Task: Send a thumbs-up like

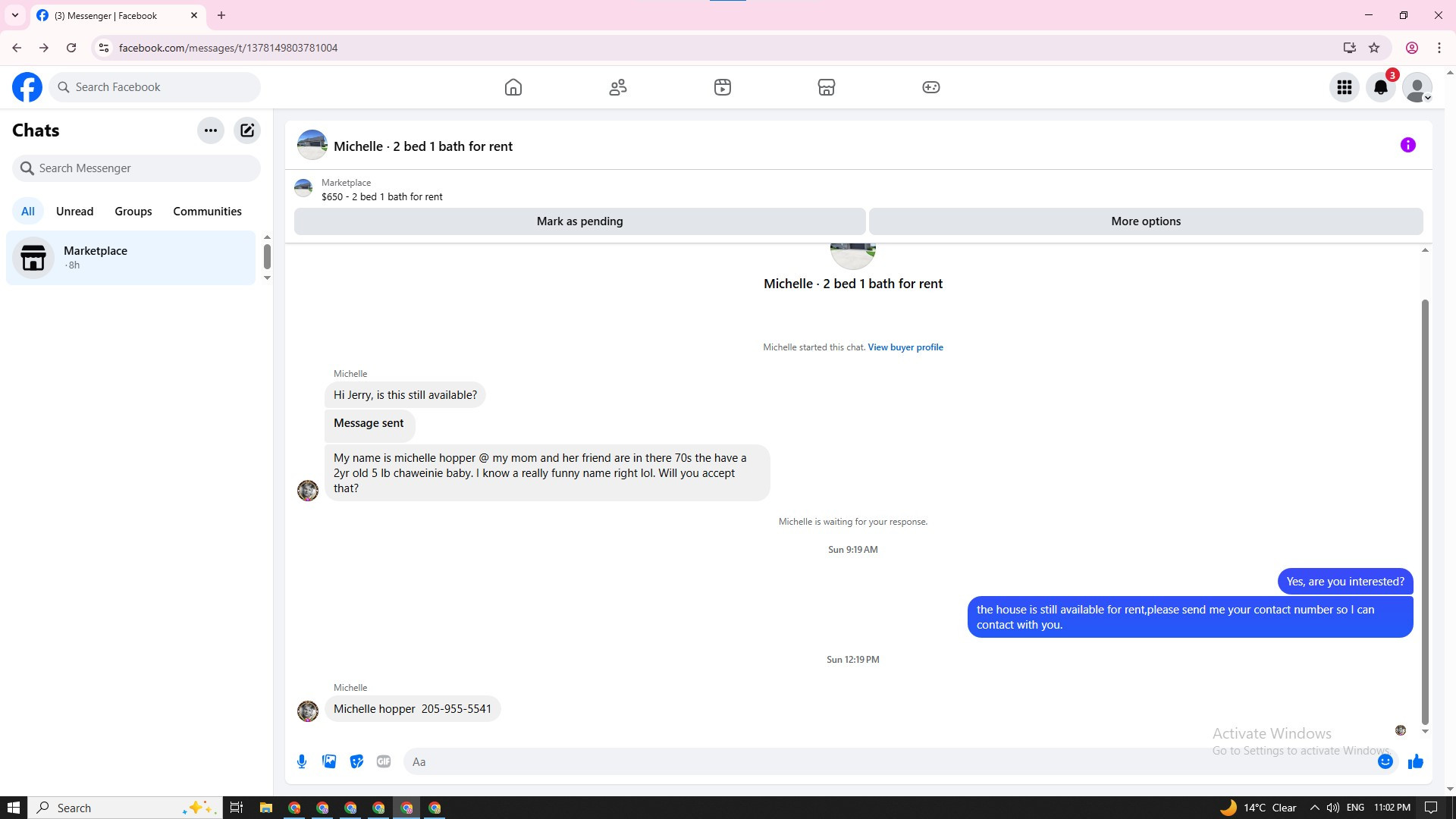Action: click(x=1415, y=761)
